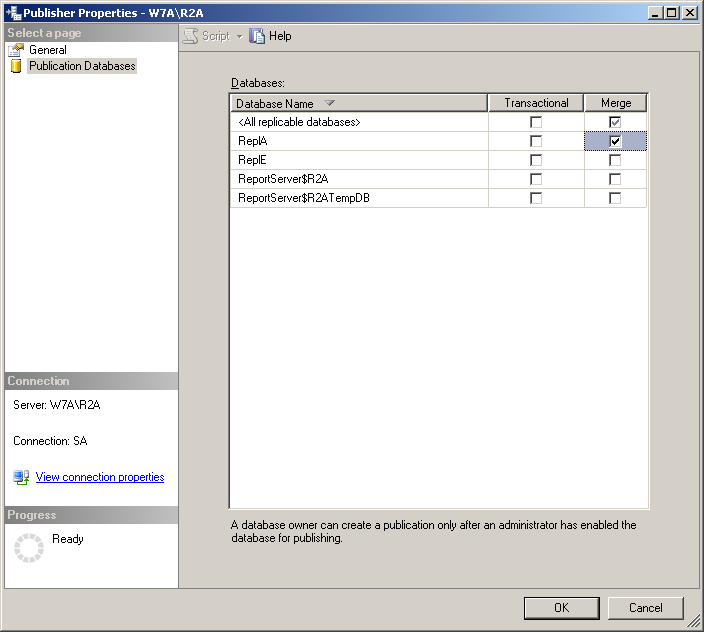Enable Merge for ReplE
Image resolution: width=704 pixels, height=632 pixels.
[x=615, y=160]
